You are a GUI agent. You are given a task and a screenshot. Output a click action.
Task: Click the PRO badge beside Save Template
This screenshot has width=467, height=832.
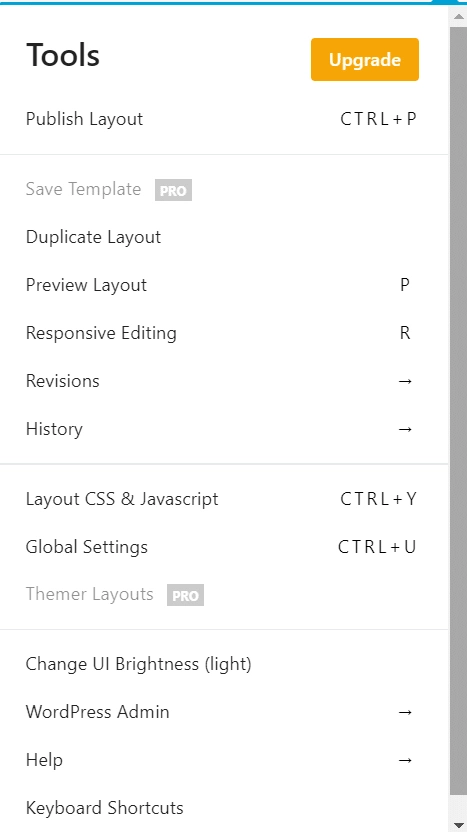pyautogui.click(x=173, y=190)
